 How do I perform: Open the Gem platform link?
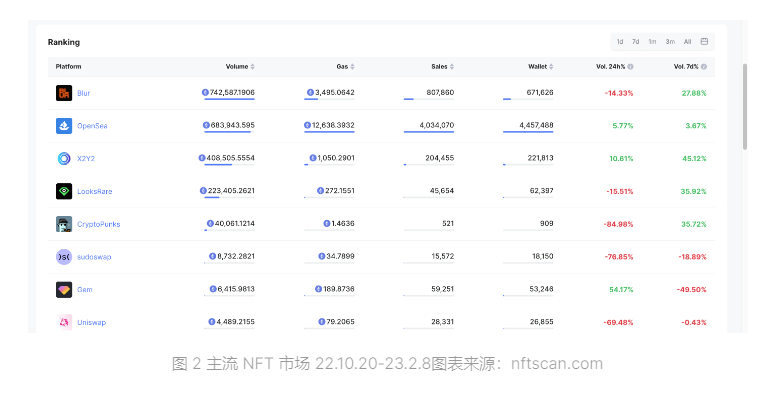pyautogui.click(x=84, y=290)
